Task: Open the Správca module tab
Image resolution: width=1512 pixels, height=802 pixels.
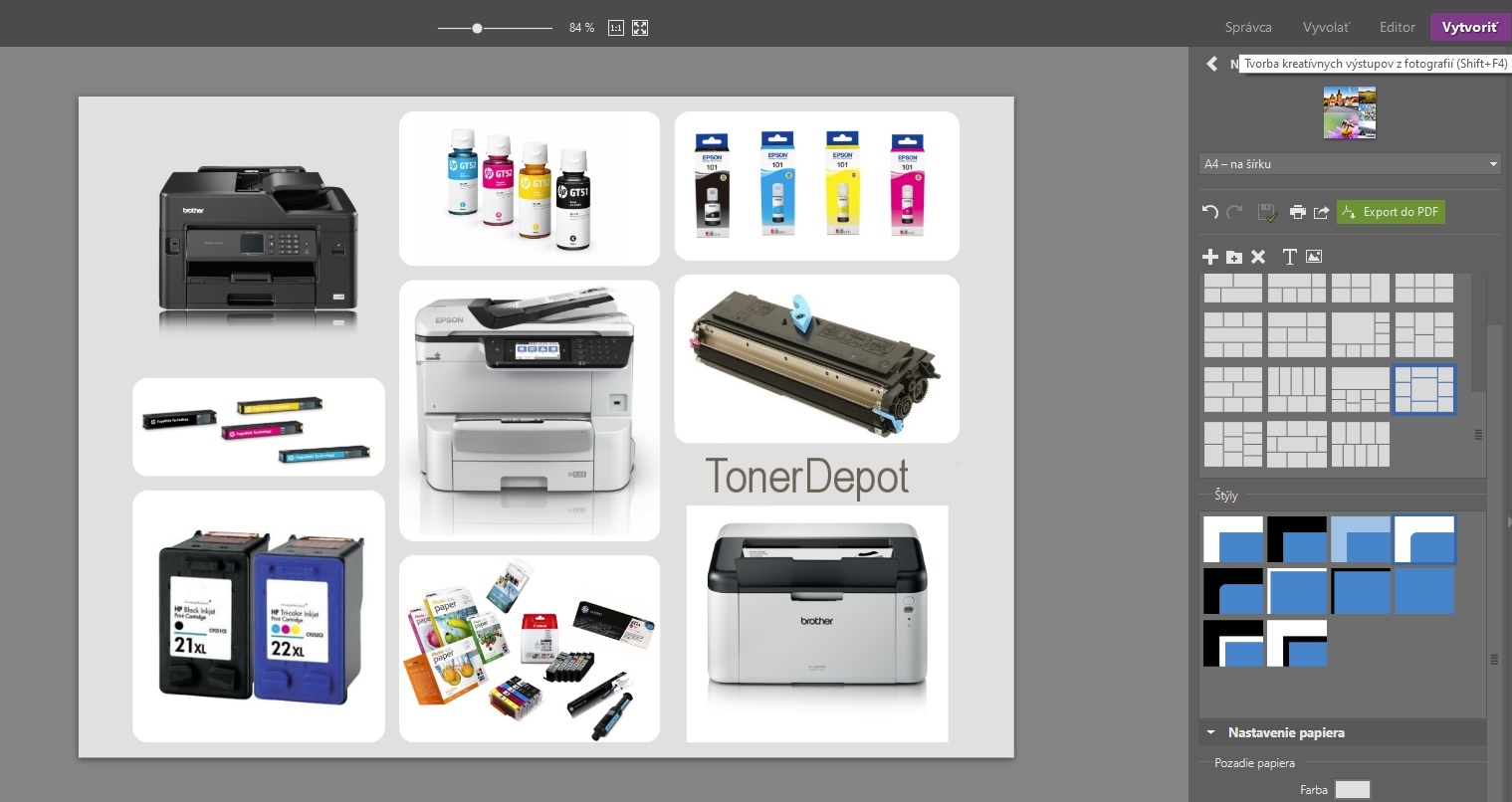Action: (1248, 27)
